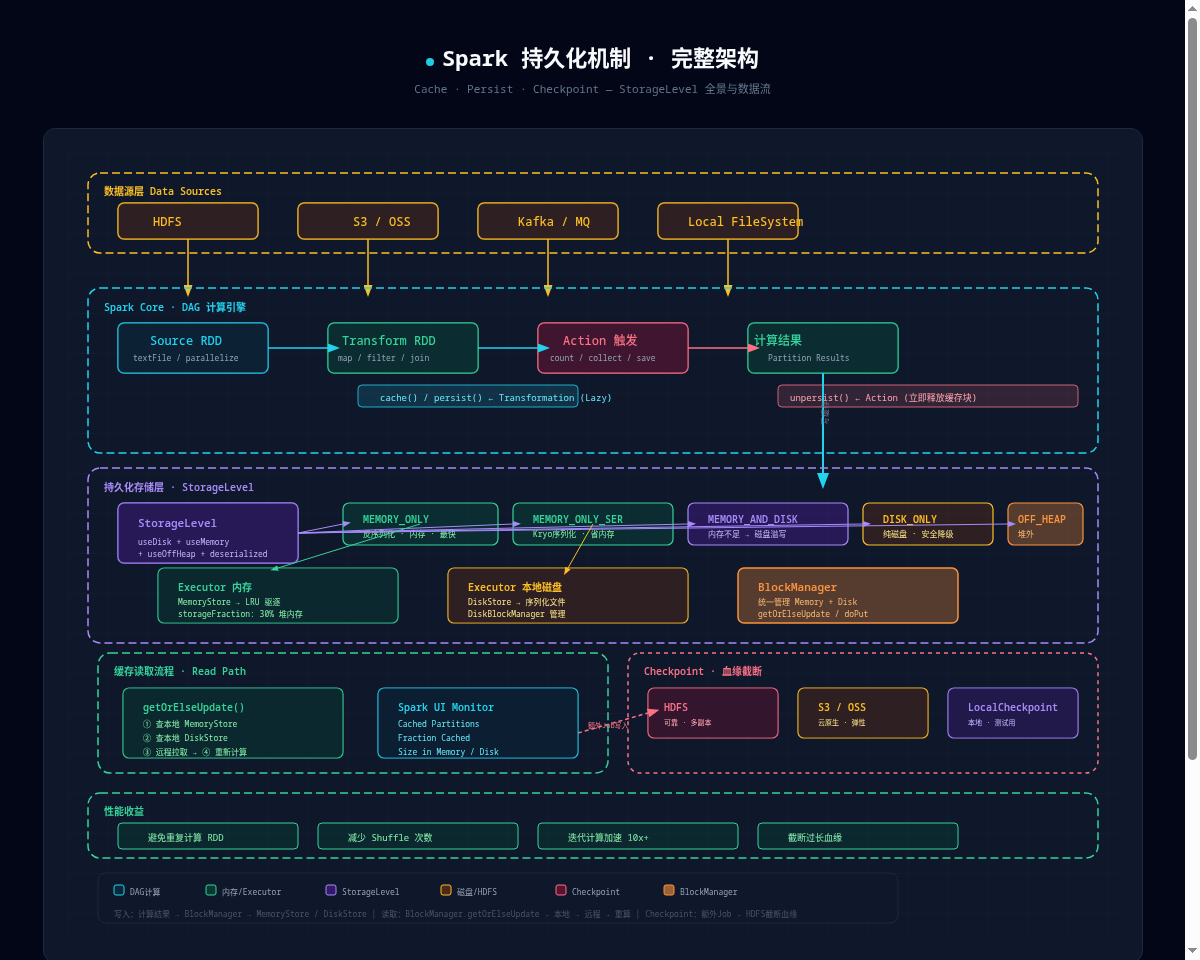Select the Kafka / MQ node

548,221
